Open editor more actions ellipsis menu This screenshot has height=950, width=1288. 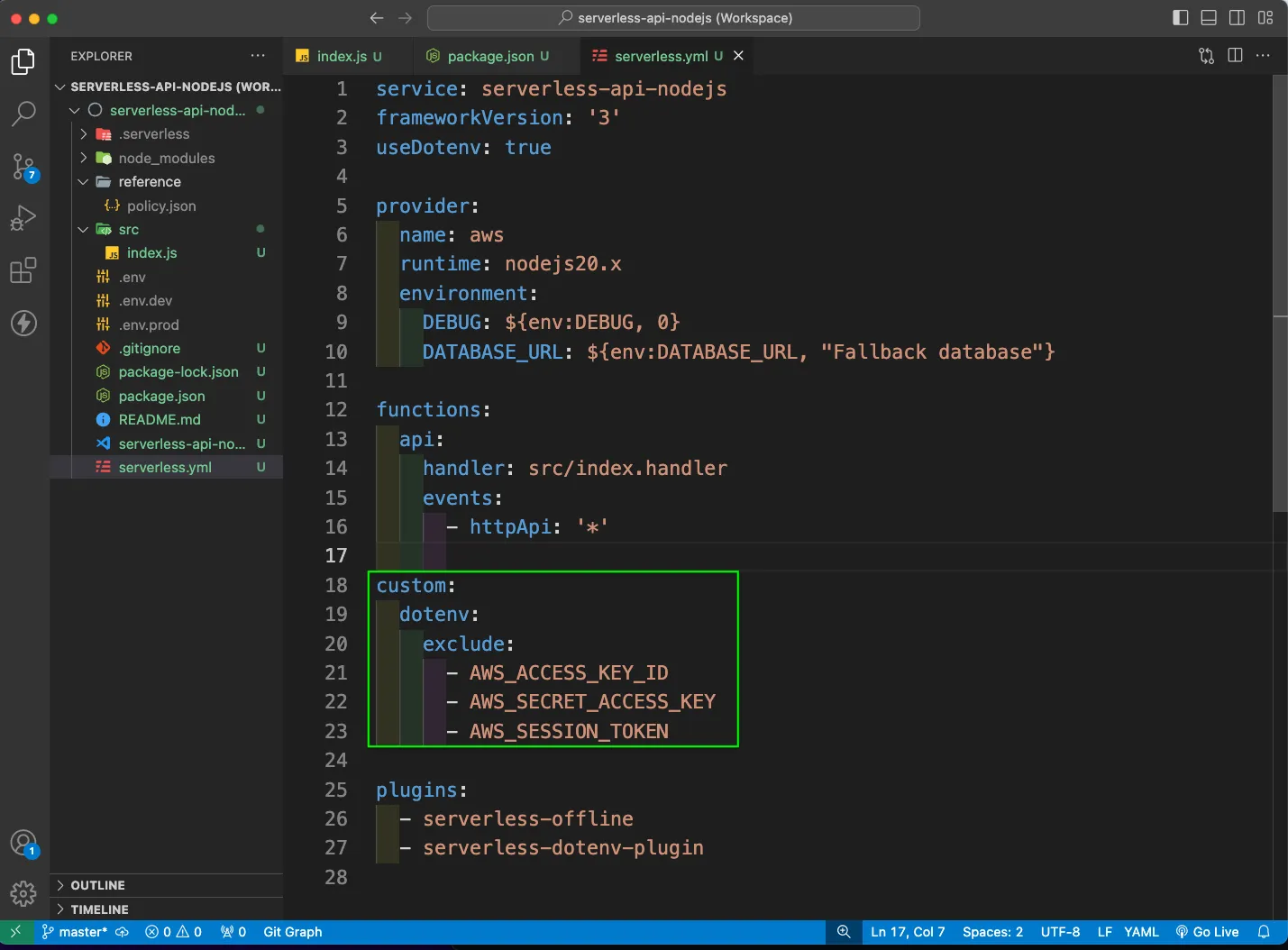1264,56
